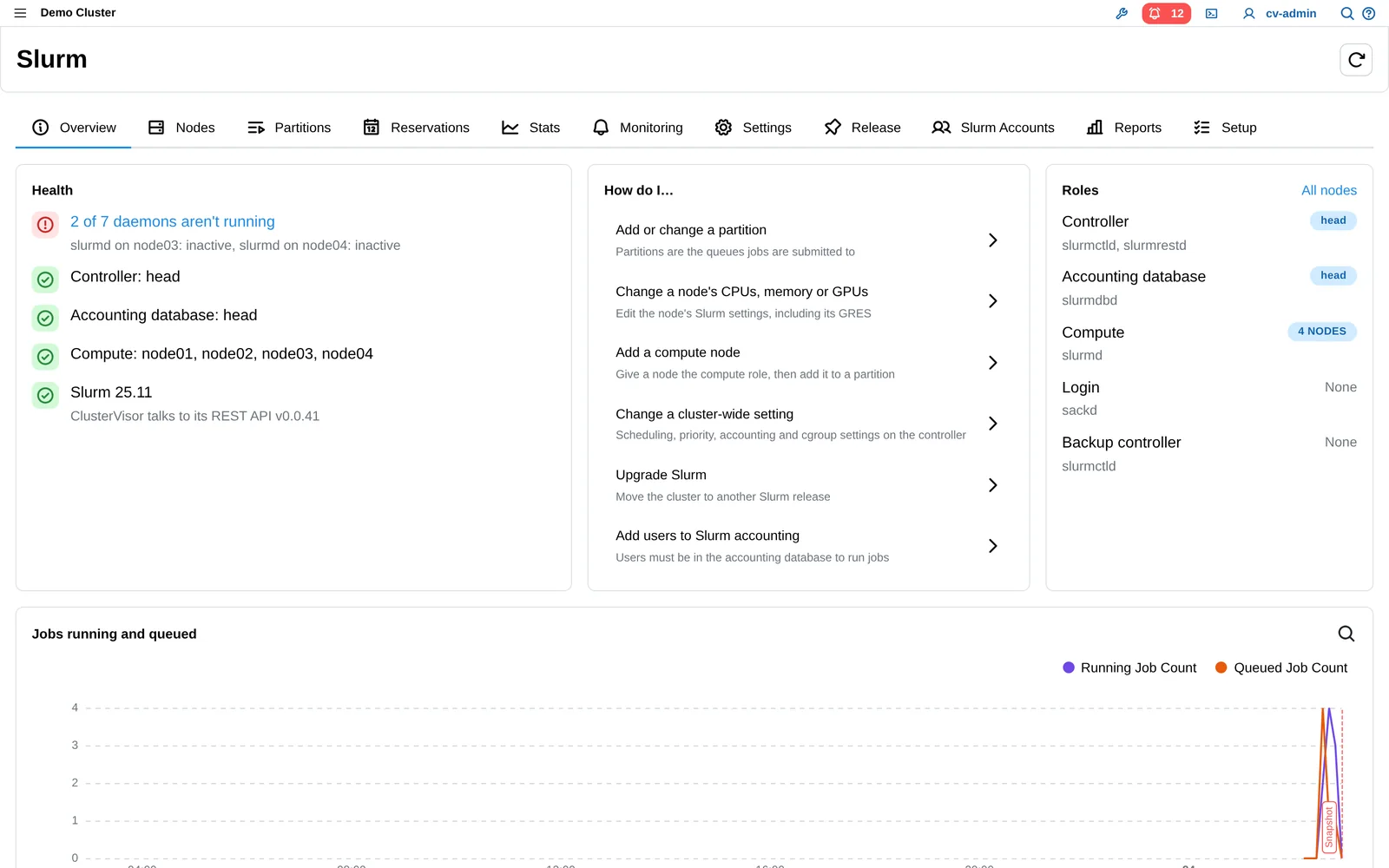Click green check beside Accounting database: head
The height and width of the screenshot is (868, 1389).
(x=45, y=318)
